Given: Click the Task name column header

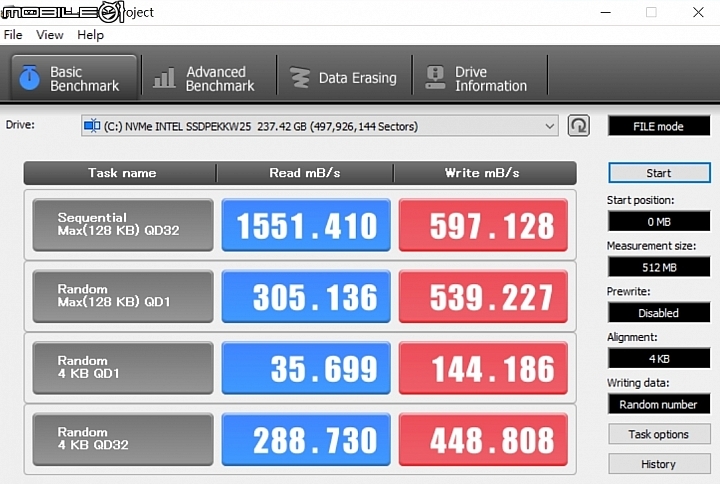Looking at the screenshot, I should click(122, 173).
